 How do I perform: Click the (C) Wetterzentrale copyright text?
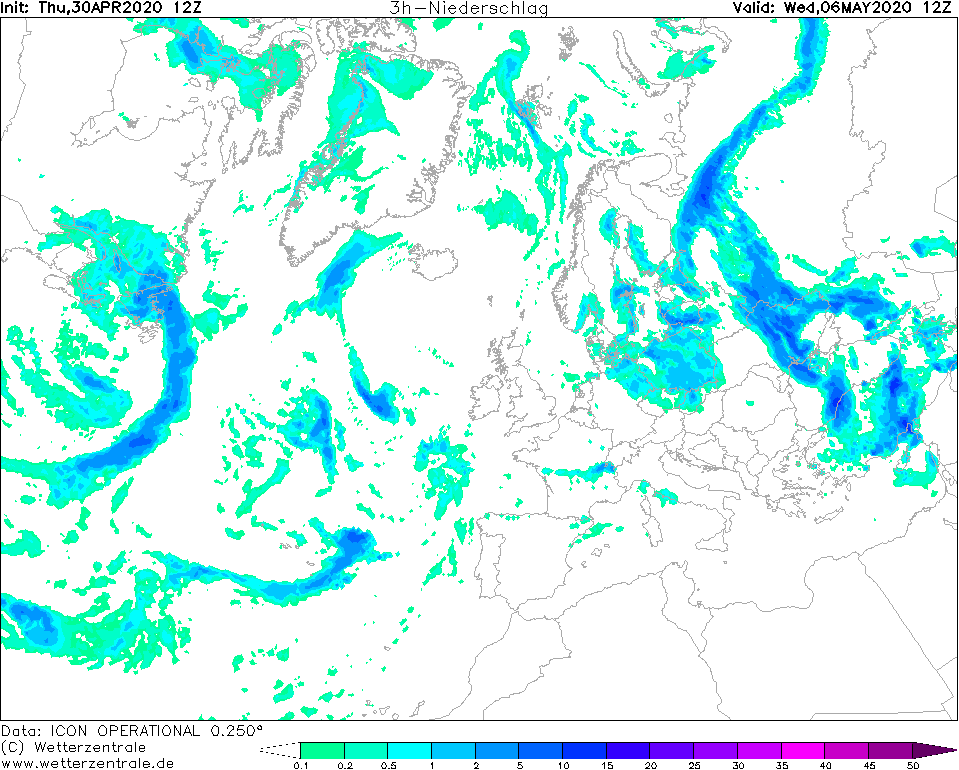(x=73, y=747)
